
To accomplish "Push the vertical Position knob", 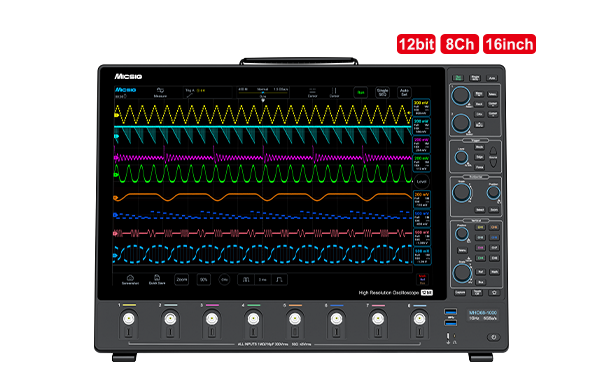I will [x=462, y=233].
